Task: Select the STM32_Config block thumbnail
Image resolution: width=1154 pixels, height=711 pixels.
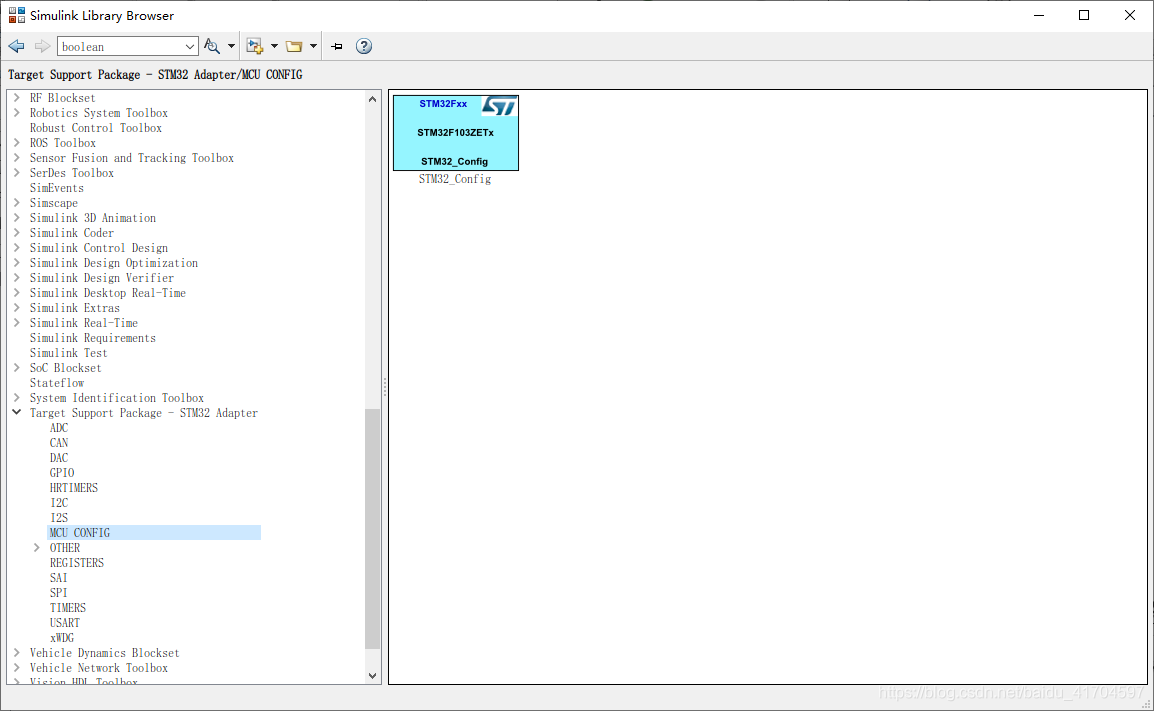Action: pos(455,133)
